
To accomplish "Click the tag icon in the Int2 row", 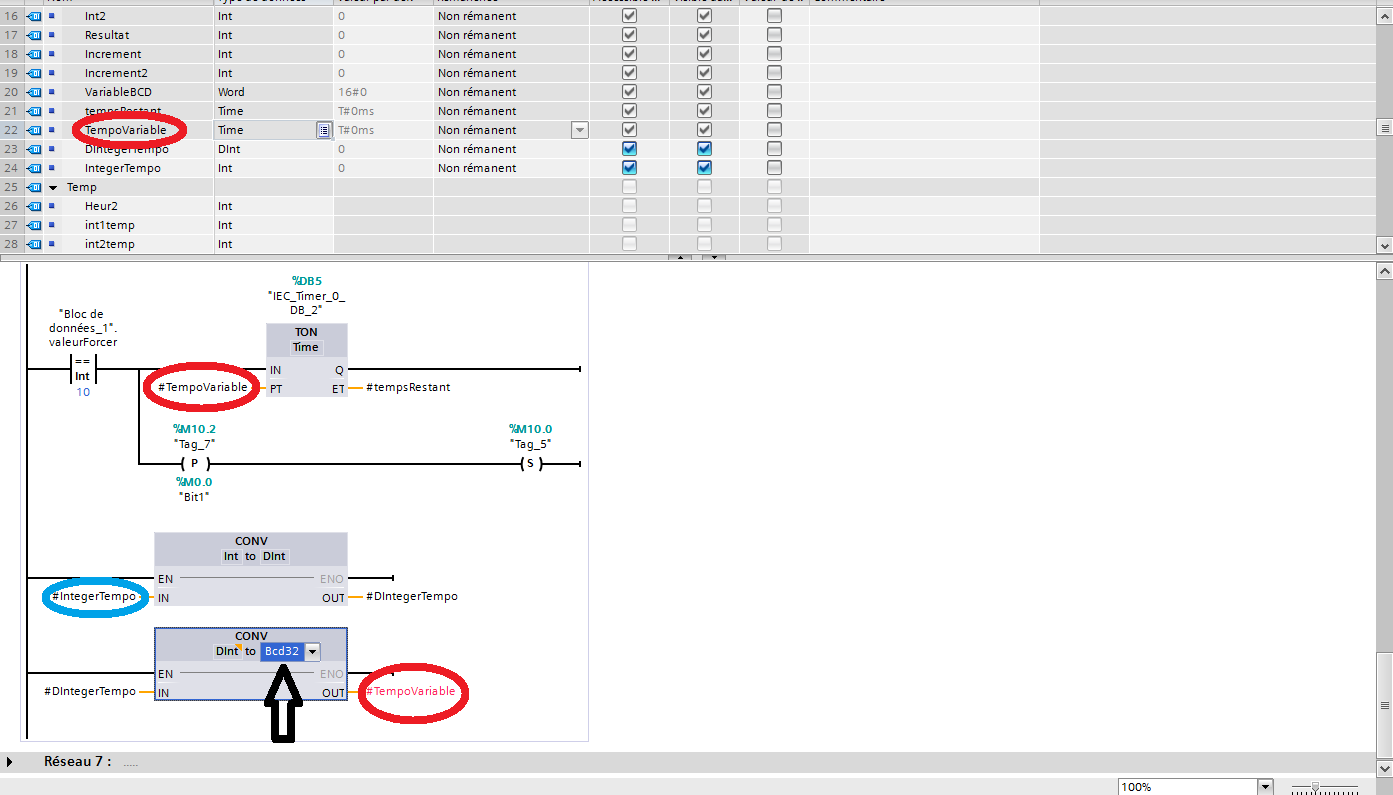I will pos(33,16).
